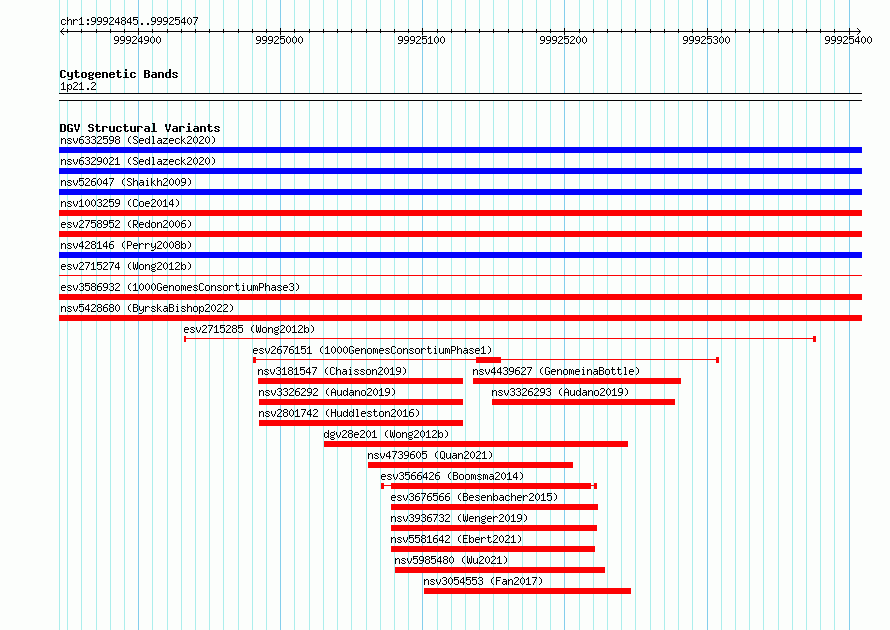Select nsv3054553 (Fan2017) label
Image resolution: width=890 pixels, height=630 pixels.
point(483,581)
